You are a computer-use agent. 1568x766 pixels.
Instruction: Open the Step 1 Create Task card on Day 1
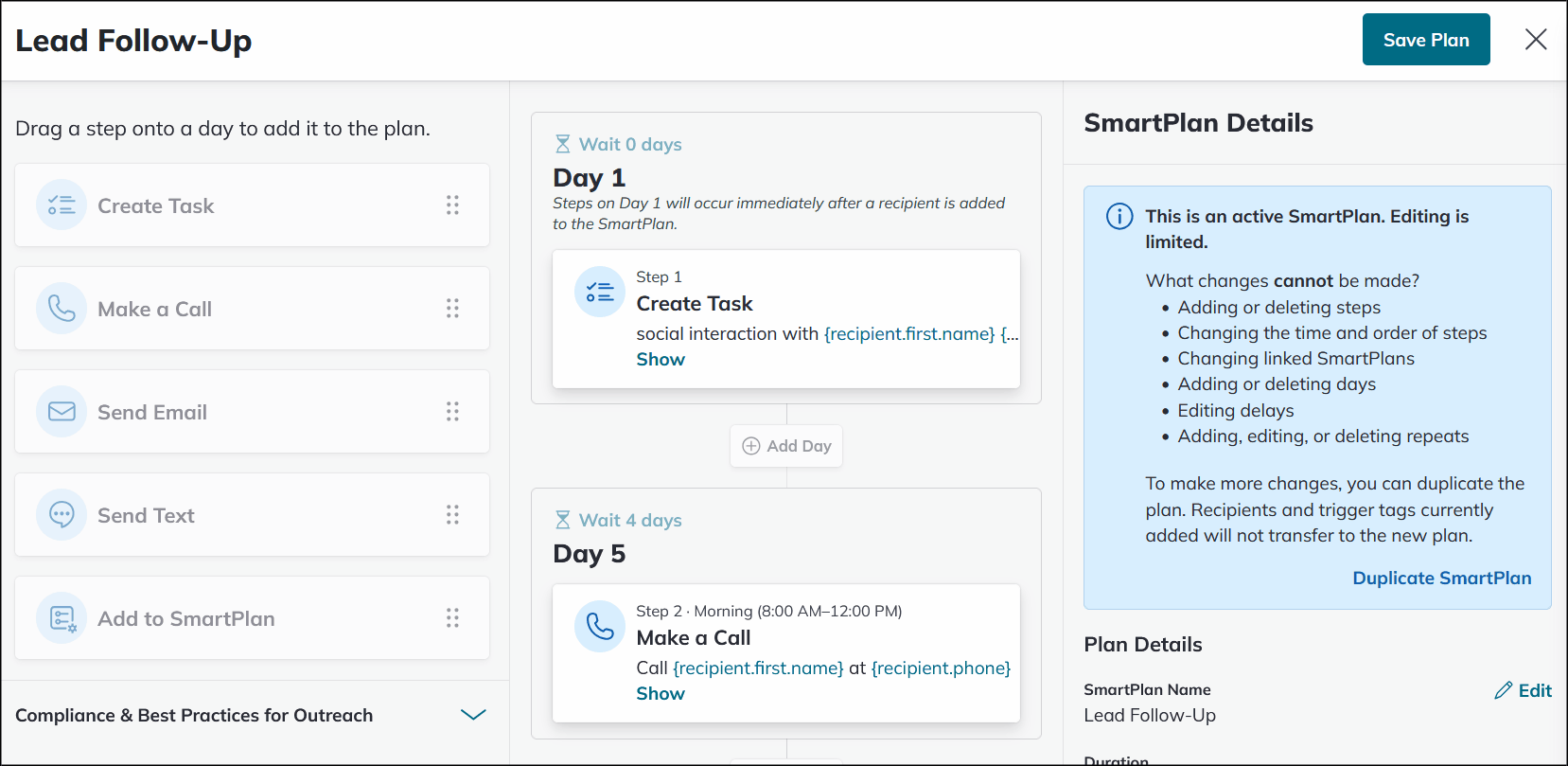point(786,319)
